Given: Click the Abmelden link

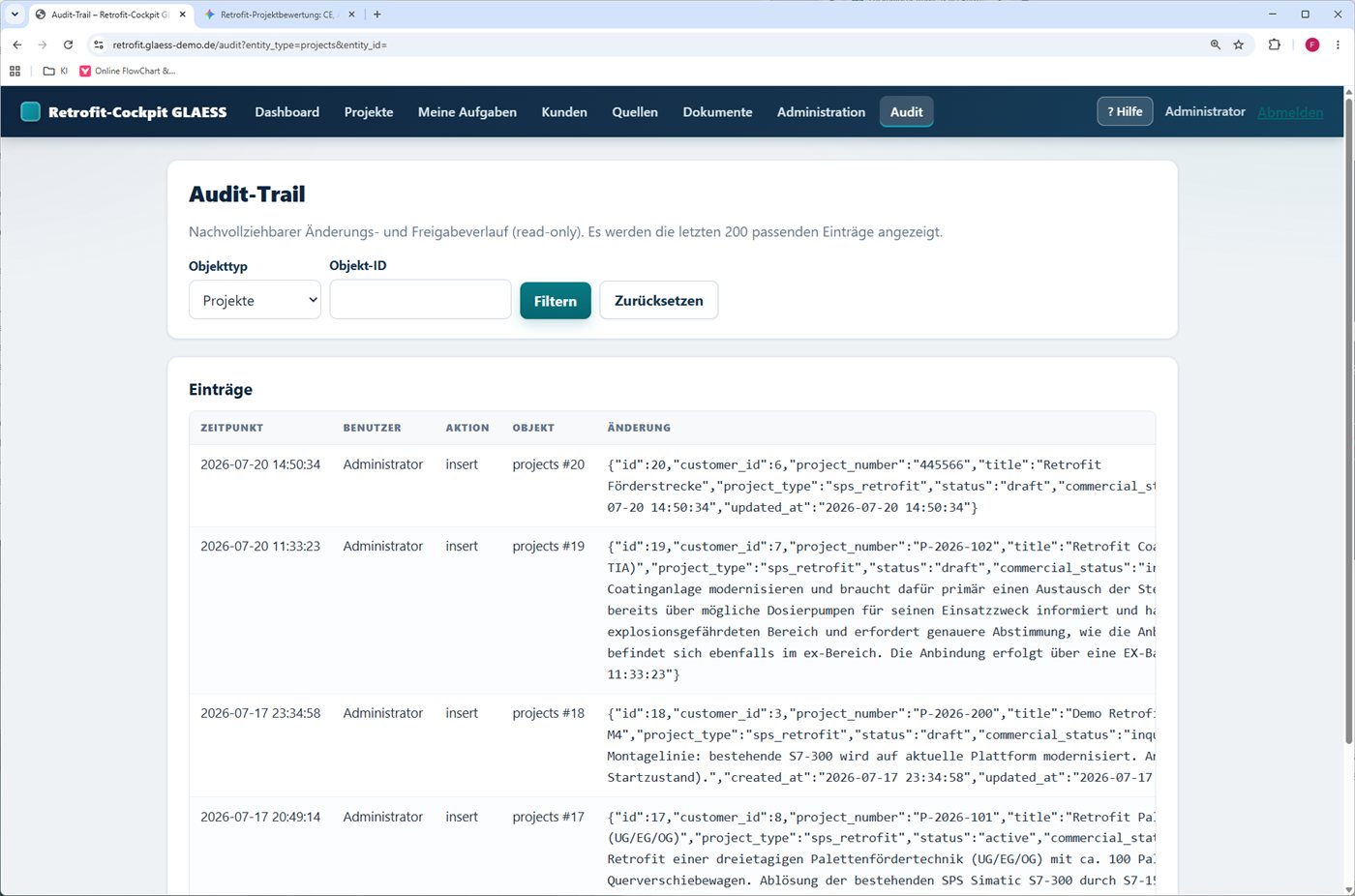Looking at the screenshot, I should tap(1290, 112).
